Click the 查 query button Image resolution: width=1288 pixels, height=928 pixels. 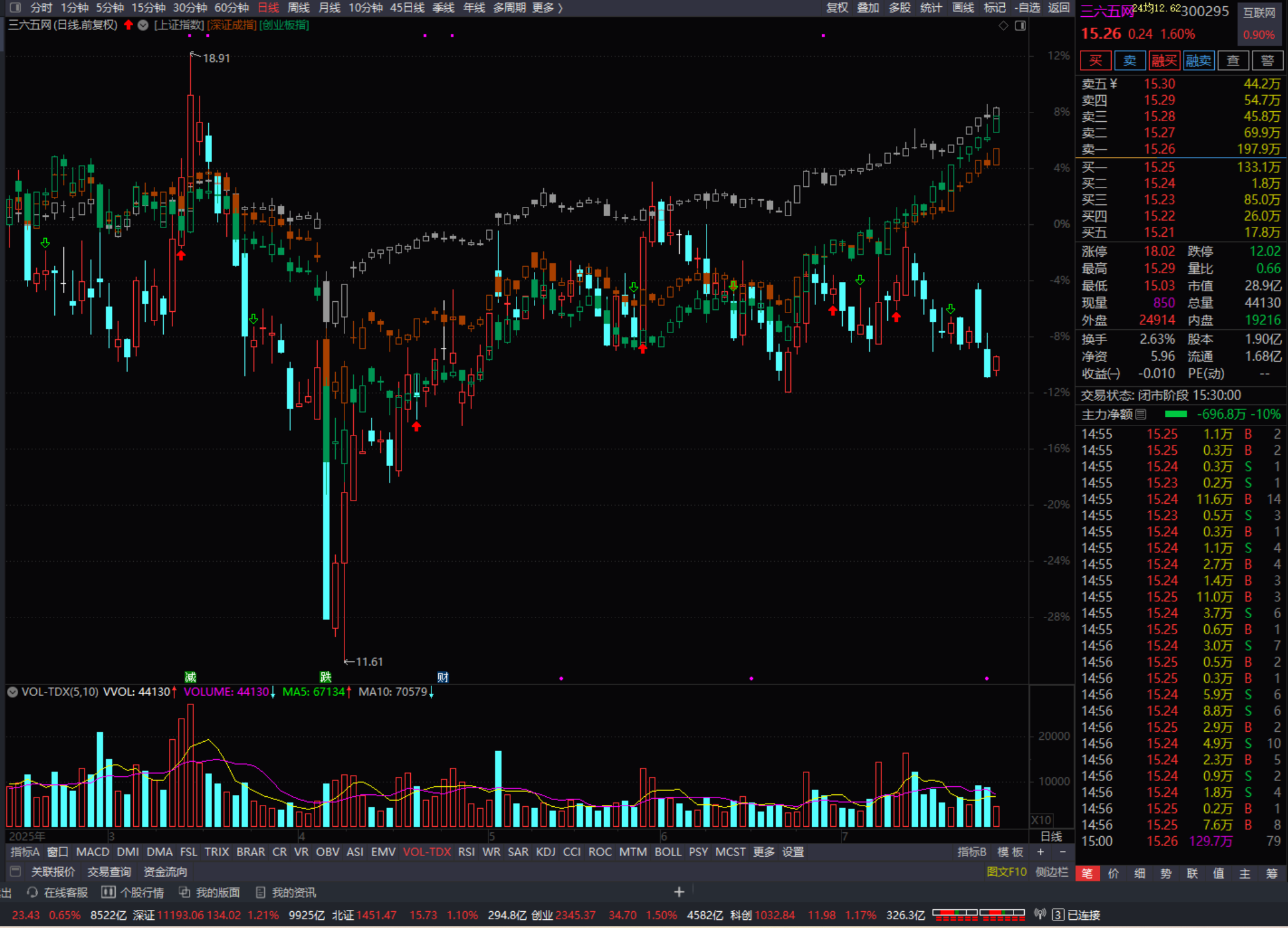[x=1233, y=61]
